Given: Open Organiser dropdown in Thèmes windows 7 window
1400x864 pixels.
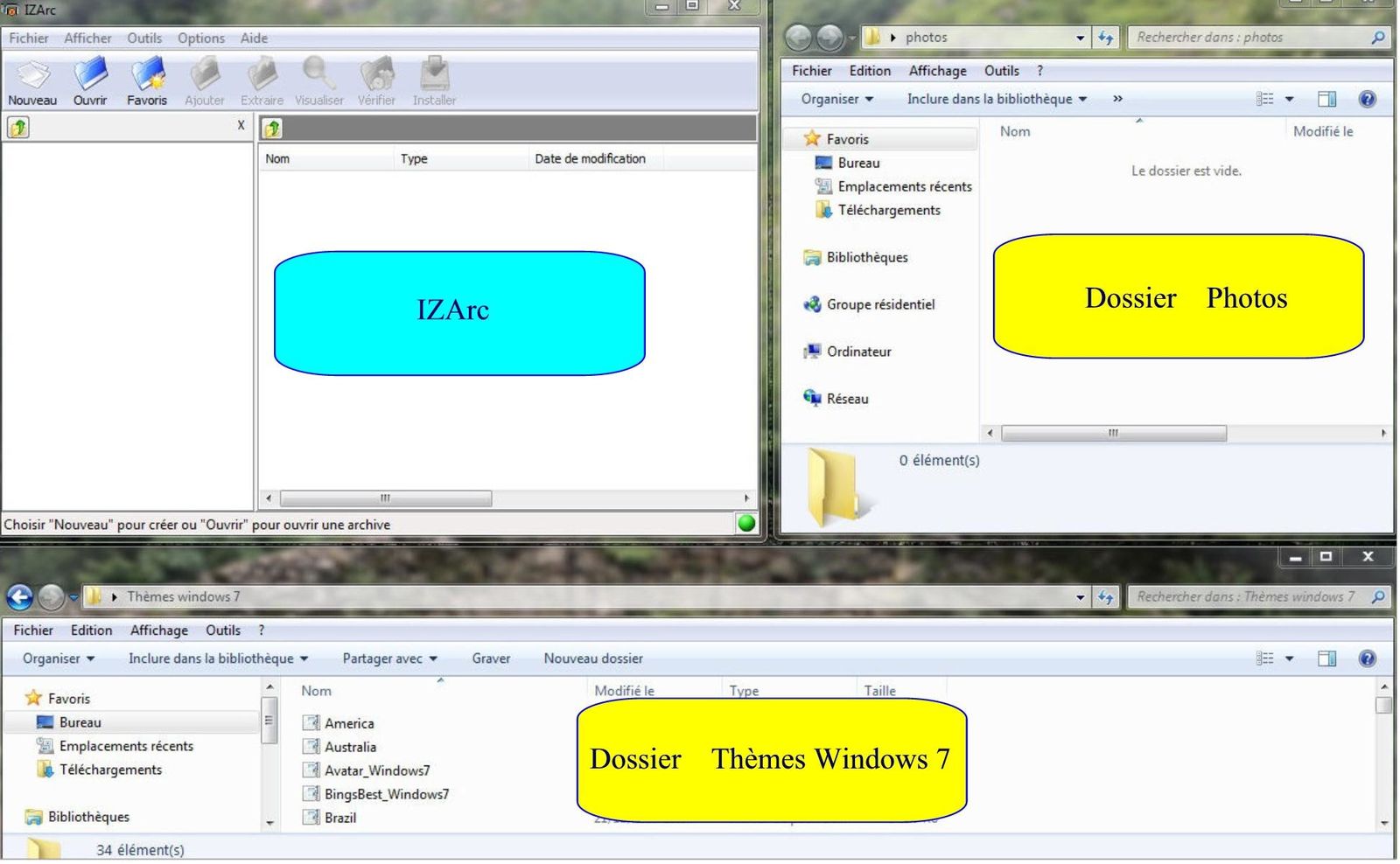Looking at the screenshot, I should coord(59,658).
